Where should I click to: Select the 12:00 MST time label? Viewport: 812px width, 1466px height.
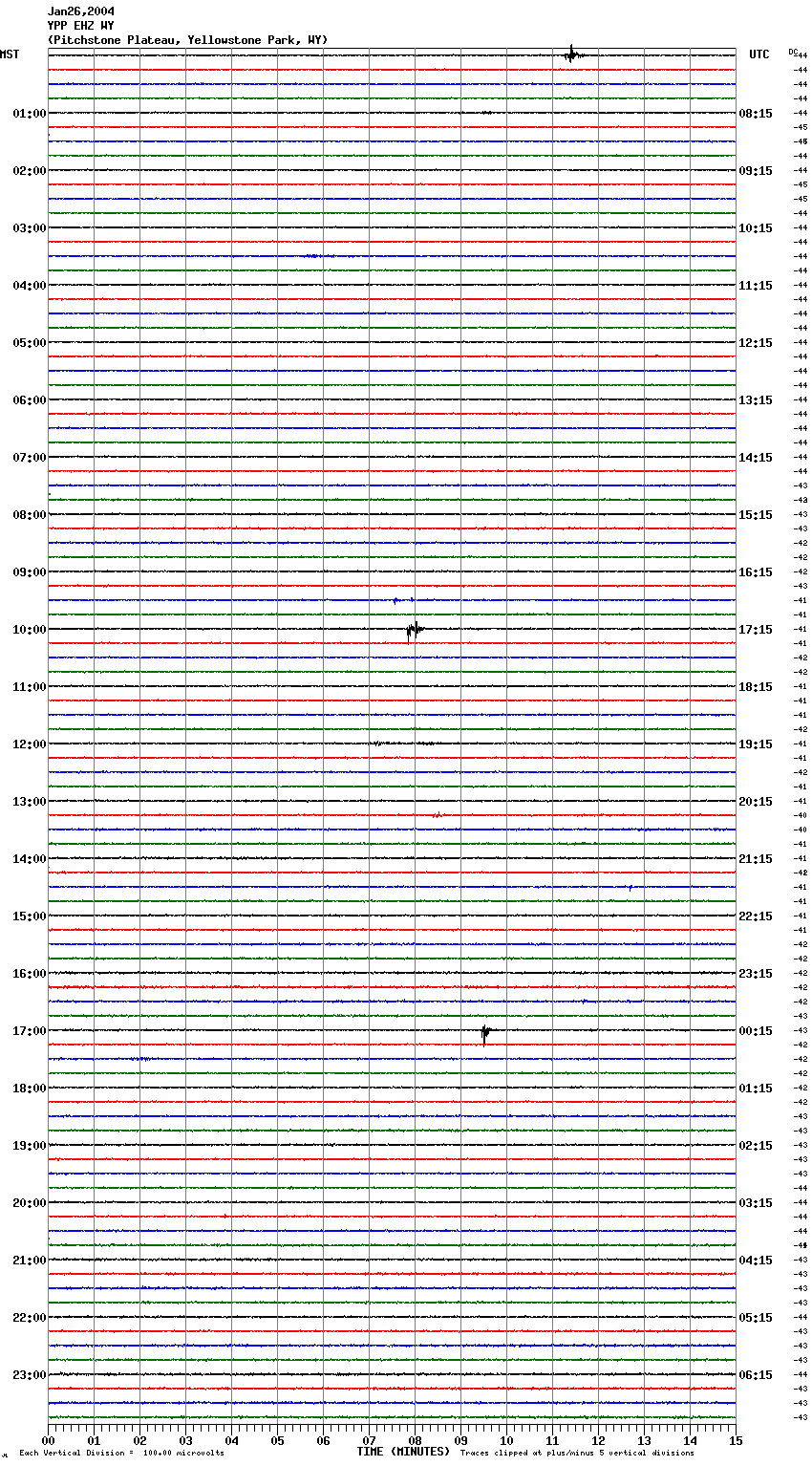pos(30,744)
